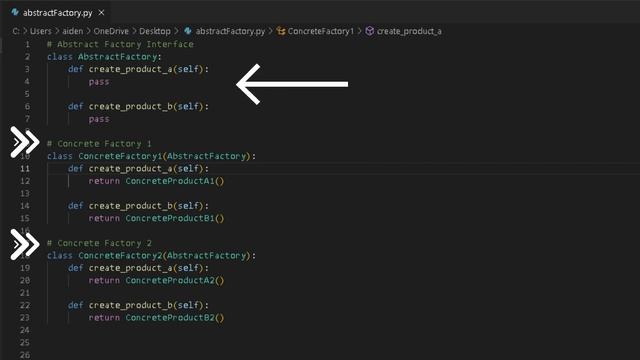Screen dimensions: 640x360
Task: Click 'return' keyword on line 23
Action: (x=104, y=318)
